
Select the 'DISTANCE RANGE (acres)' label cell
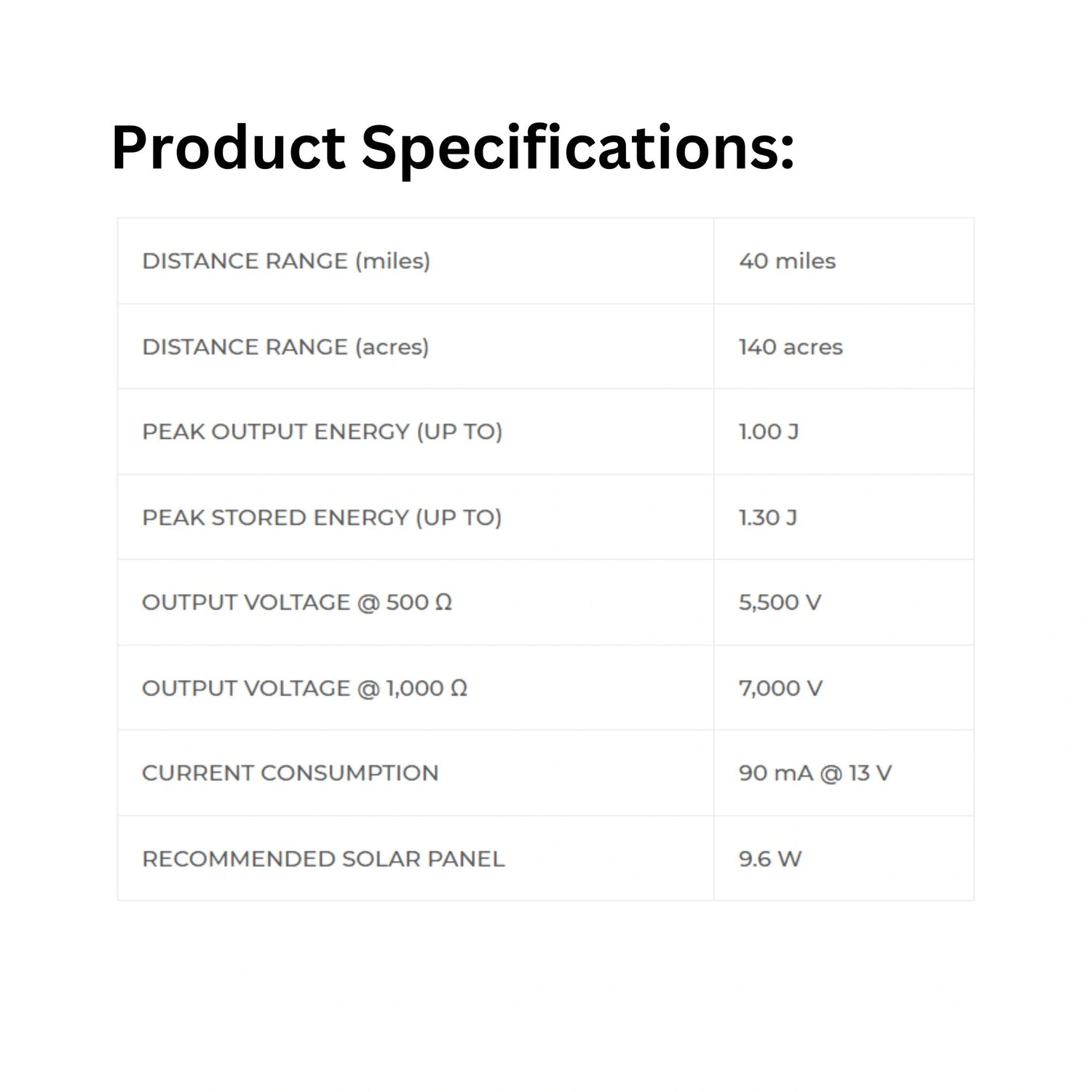285,347
